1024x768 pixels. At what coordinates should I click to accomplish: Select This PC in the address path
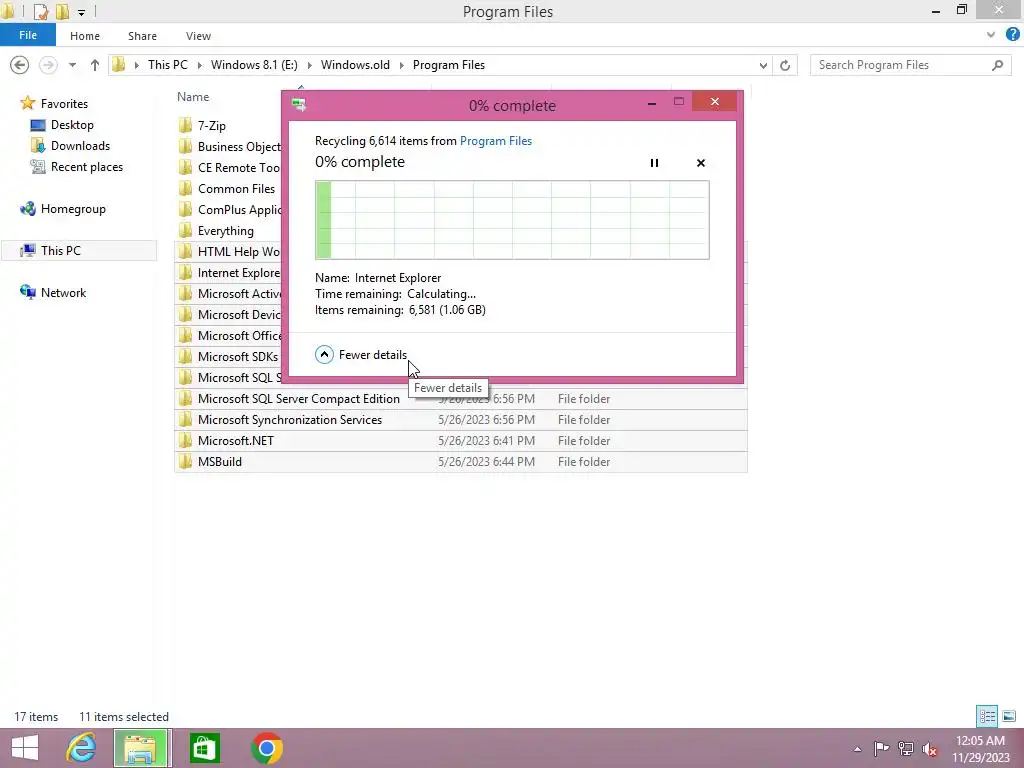(x=167, y=65)
